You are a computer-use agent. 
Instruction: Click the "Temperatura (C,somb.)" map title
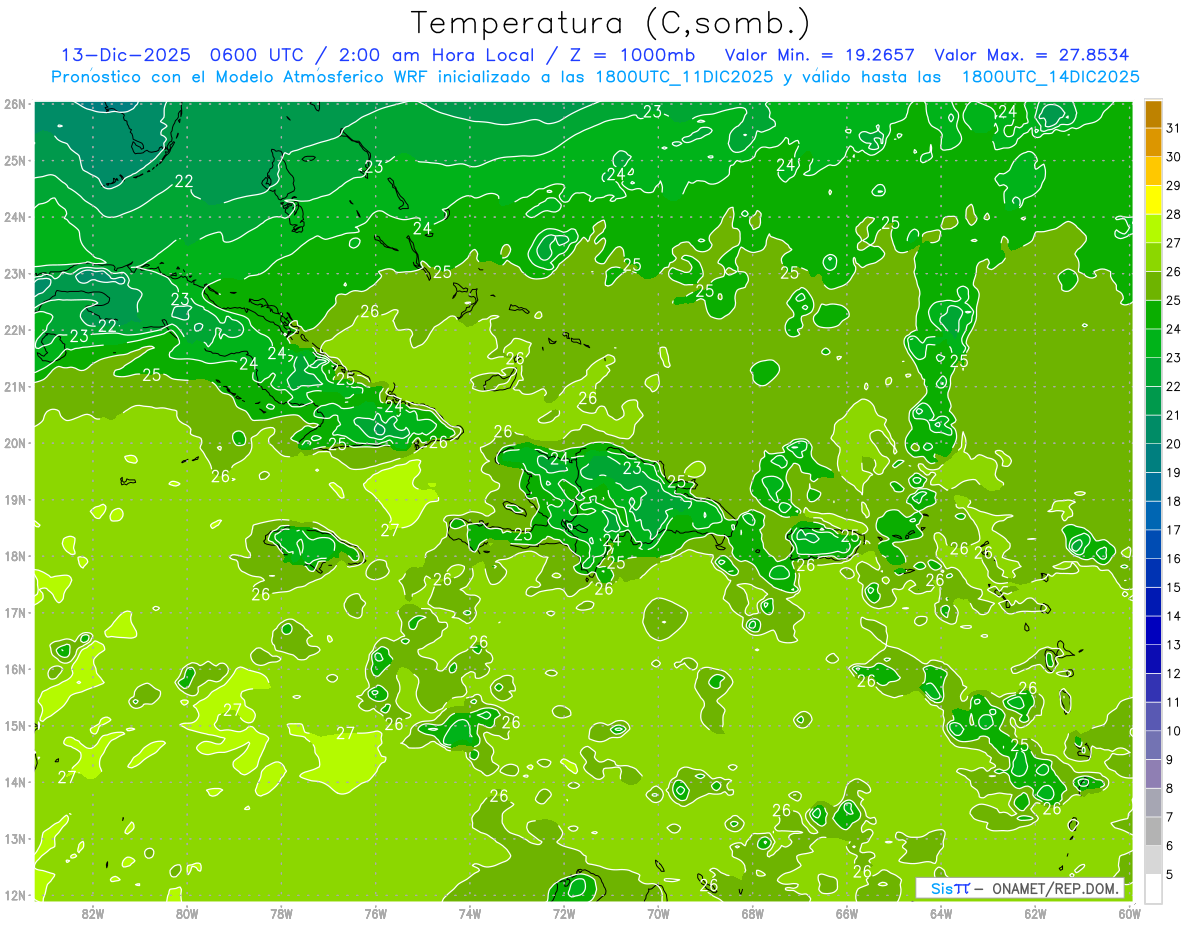coord(611,23)
